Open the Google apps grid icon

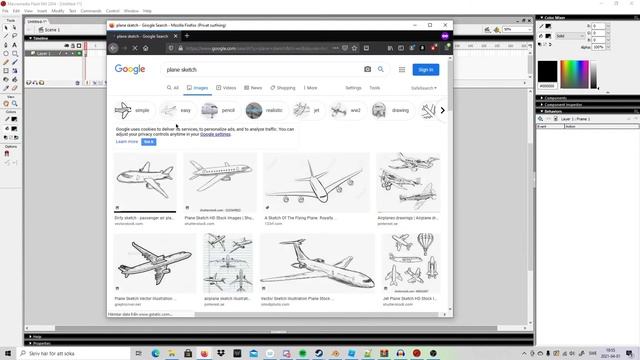pos(402,70)
